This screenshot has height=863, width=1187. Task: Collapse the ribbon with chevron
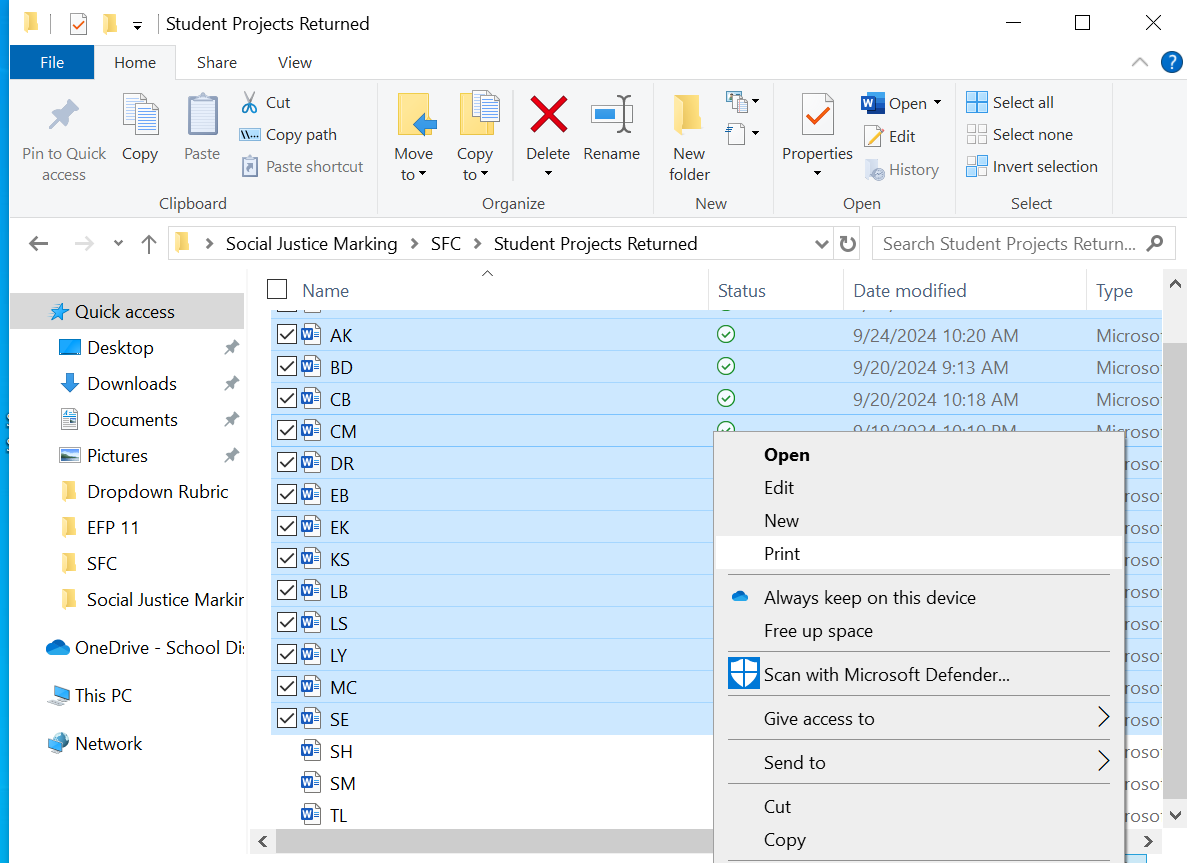pos(1139,63)
